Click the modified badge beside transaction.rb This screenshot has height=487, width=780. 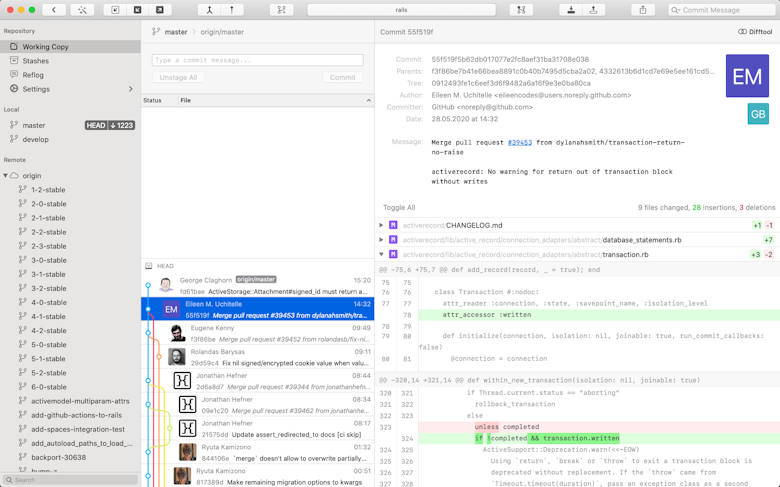coord(393,254)
